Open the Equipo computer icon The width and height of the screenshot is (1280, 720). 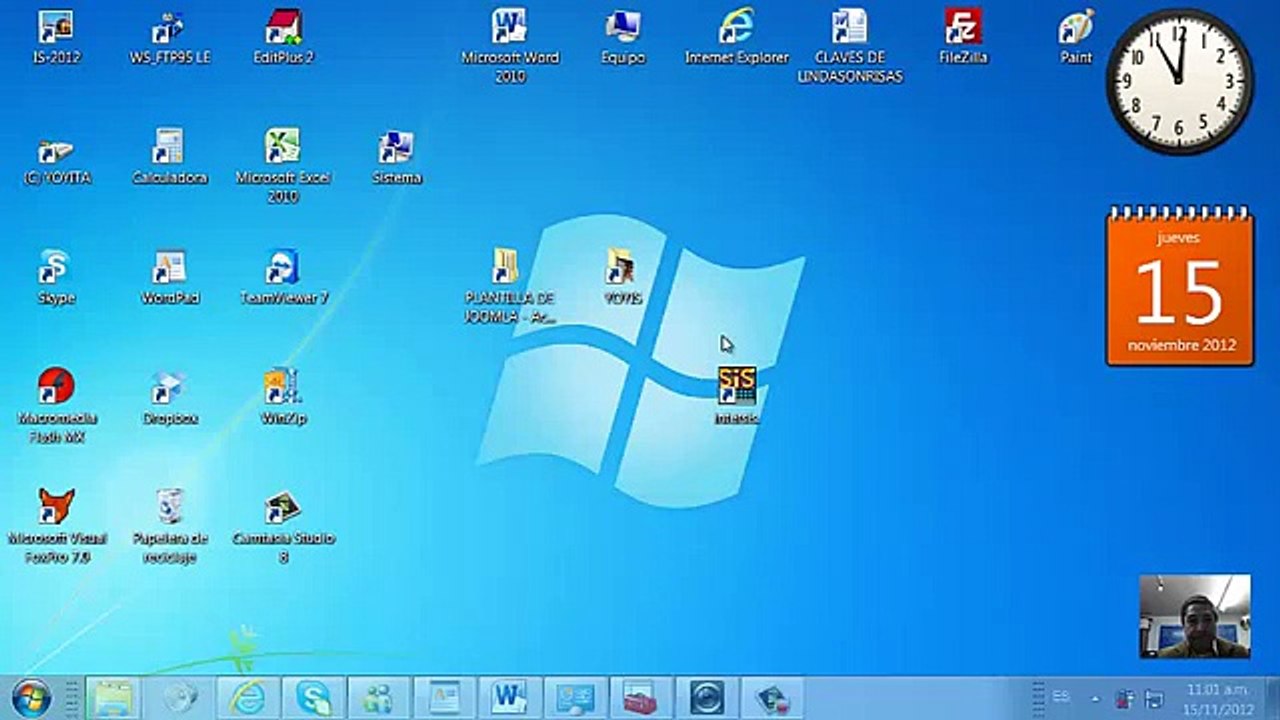[x=623, y=37]
